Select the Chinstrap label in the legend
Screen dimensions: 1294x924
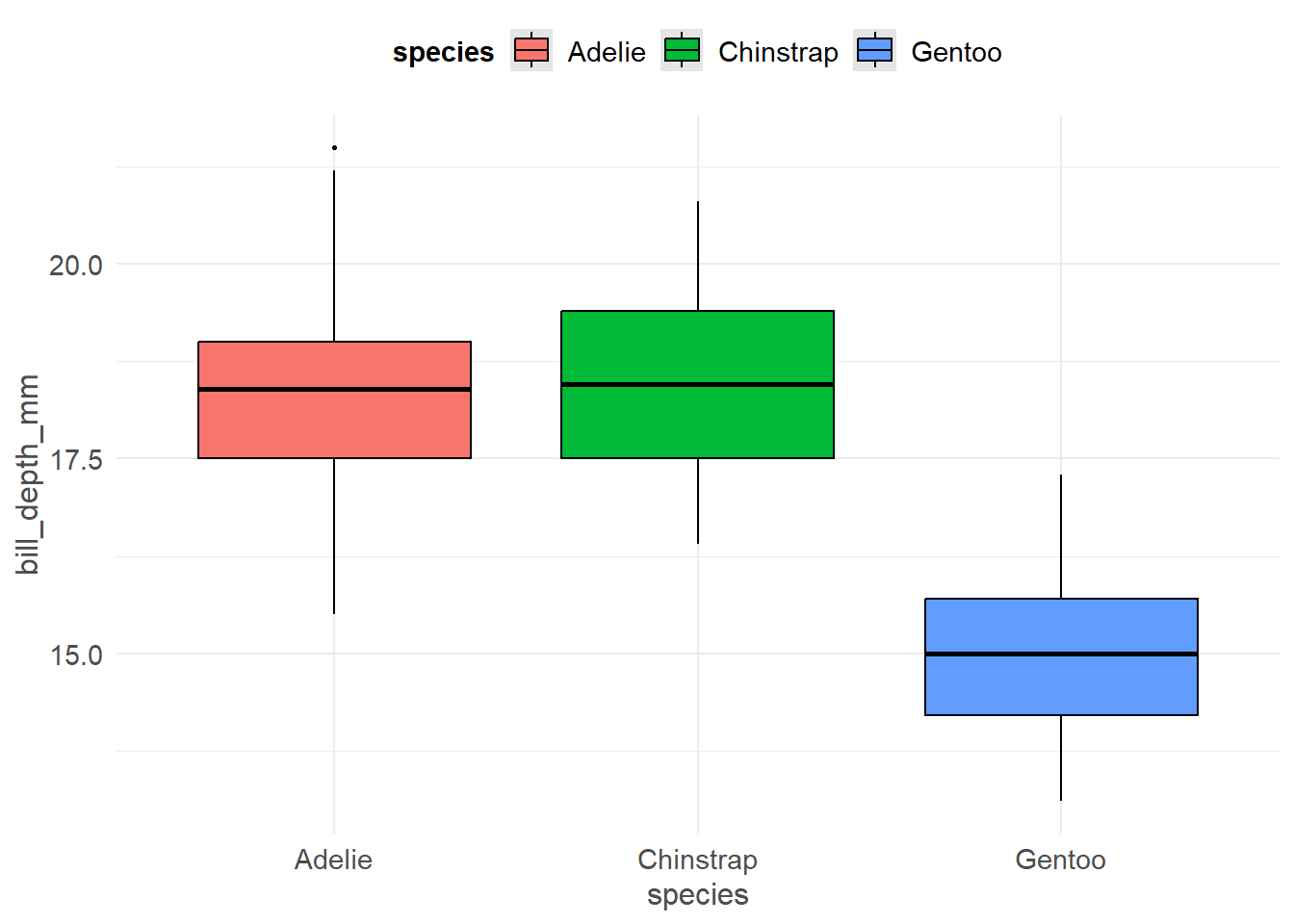pyautogui.click(x=778, y=52)
